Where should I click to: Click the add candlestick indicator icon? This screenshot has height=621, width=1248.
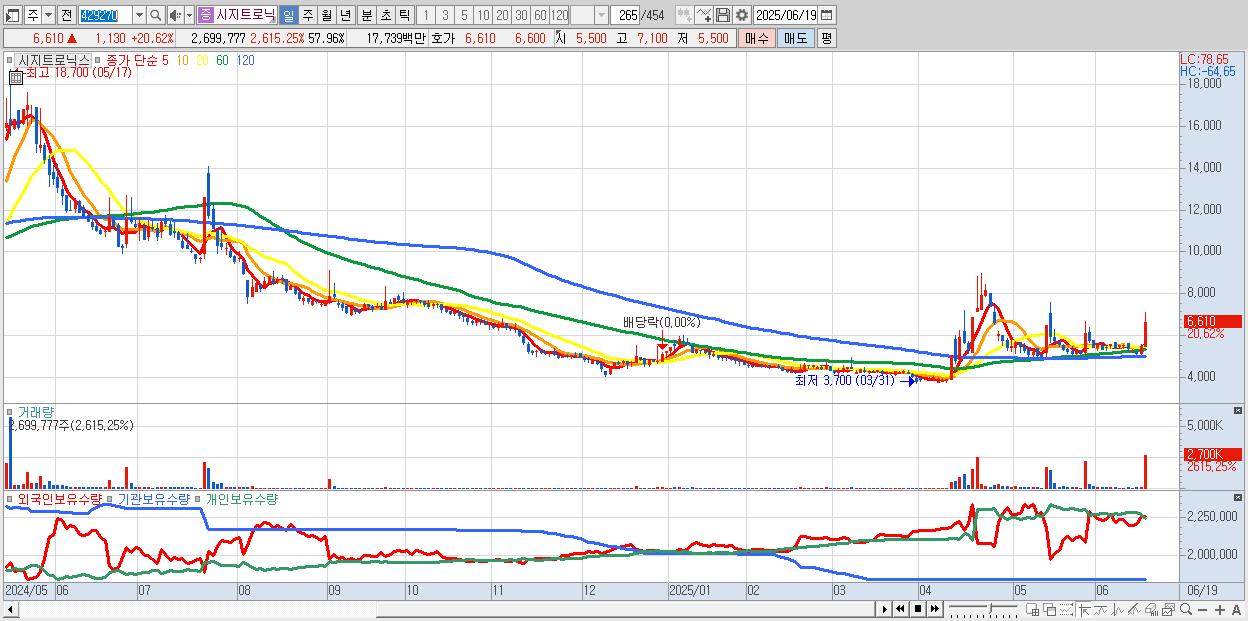click(x=685, y=15)
